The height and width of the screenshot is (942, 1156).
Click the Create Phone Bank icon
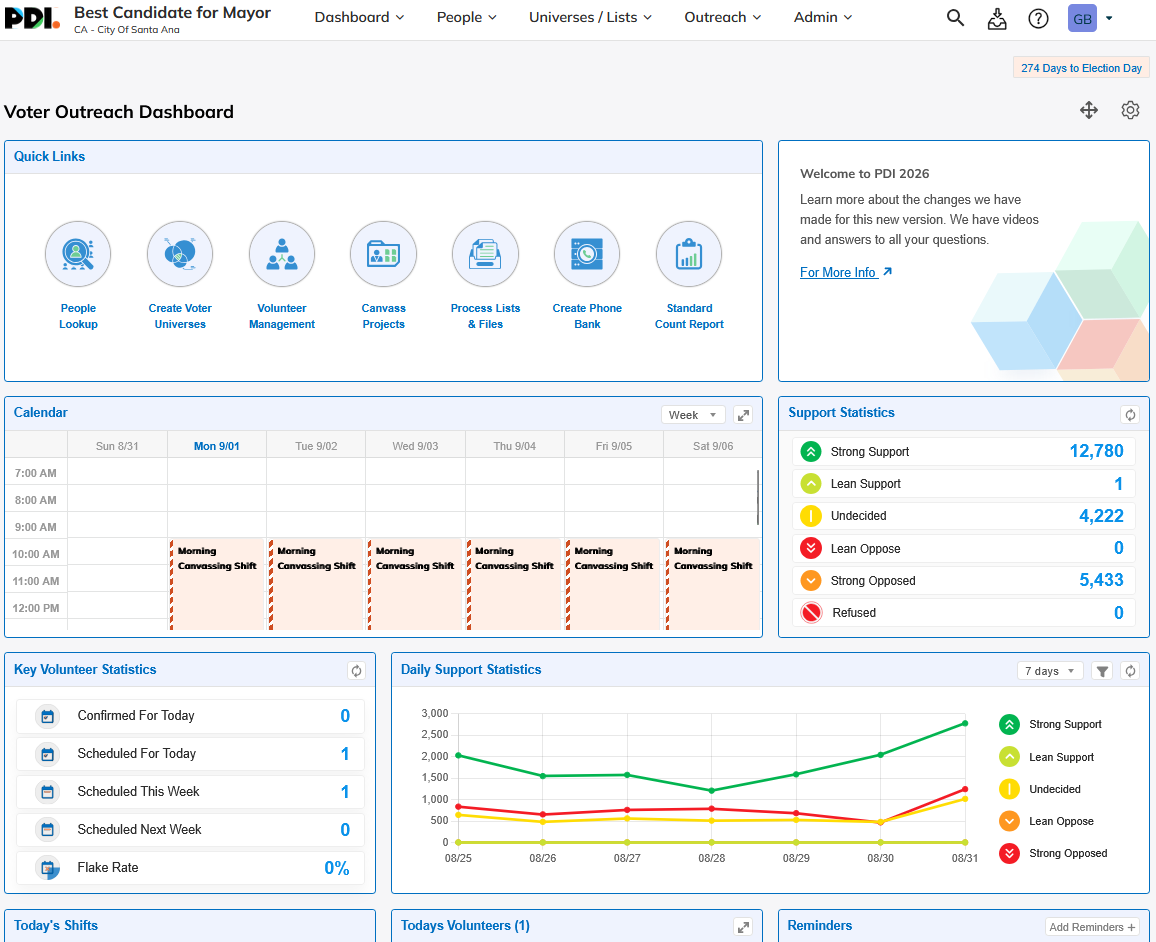pyautogui.click(x=587, y=254)
